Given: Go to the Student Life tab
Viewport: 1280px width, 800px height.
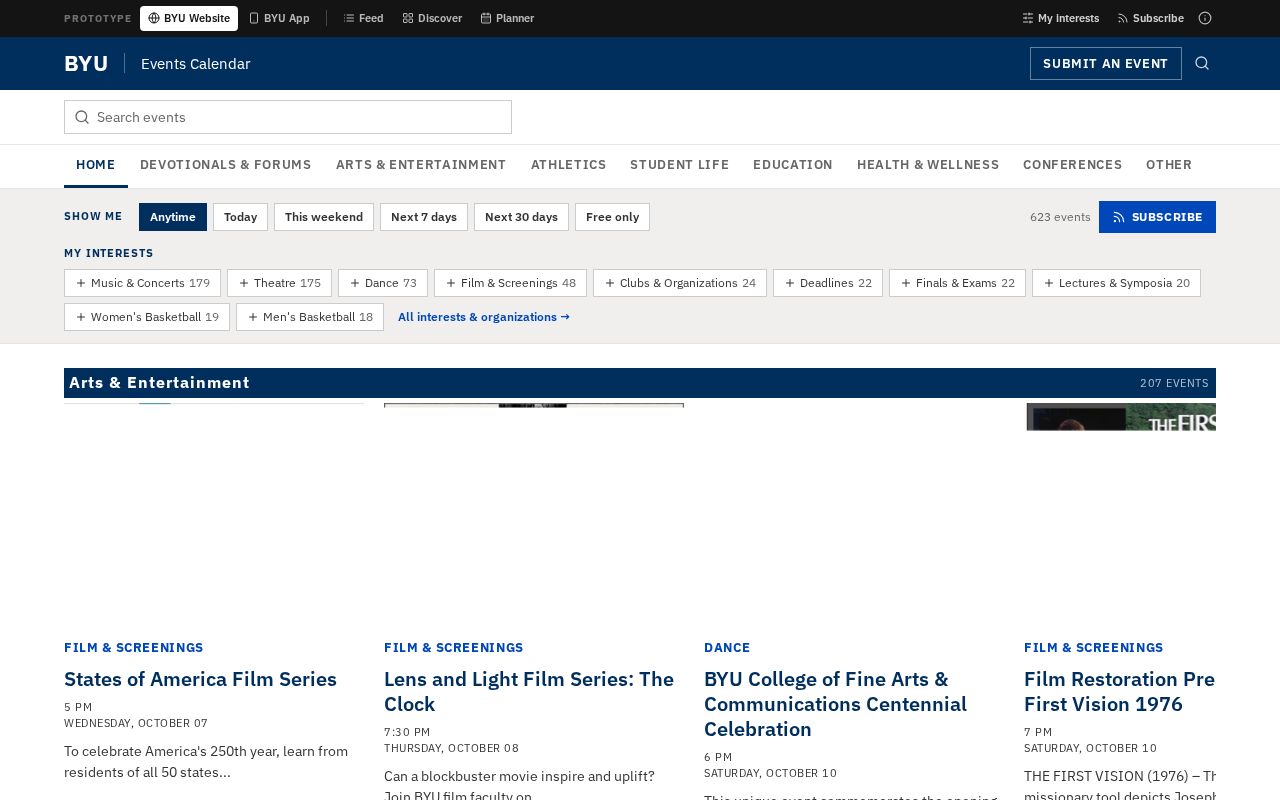Looking at the screenshot, I should click(679, 165).
